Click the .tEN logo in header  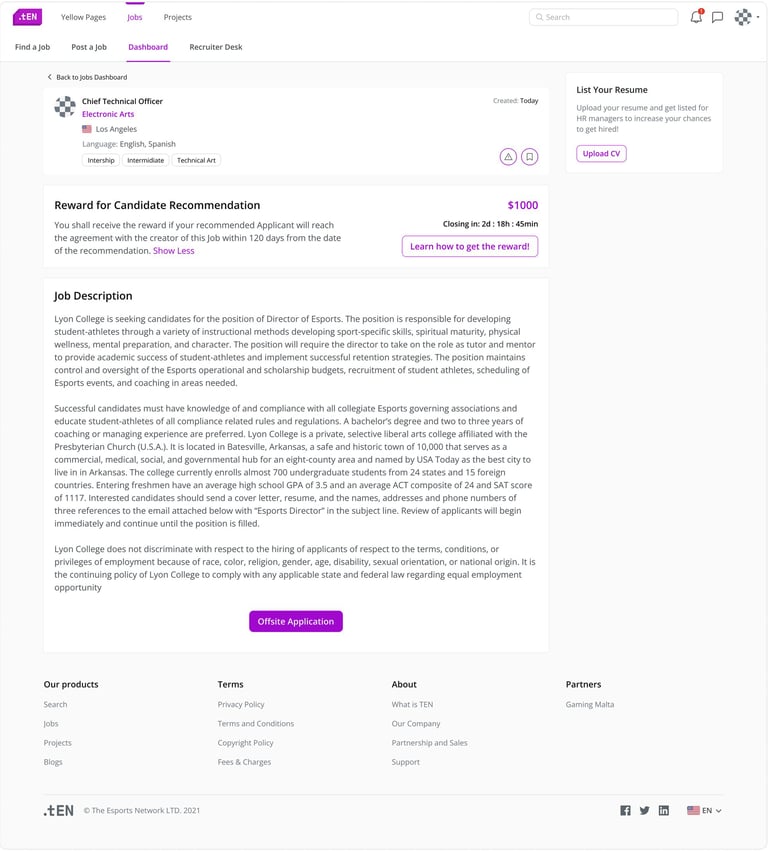(27, 17)
